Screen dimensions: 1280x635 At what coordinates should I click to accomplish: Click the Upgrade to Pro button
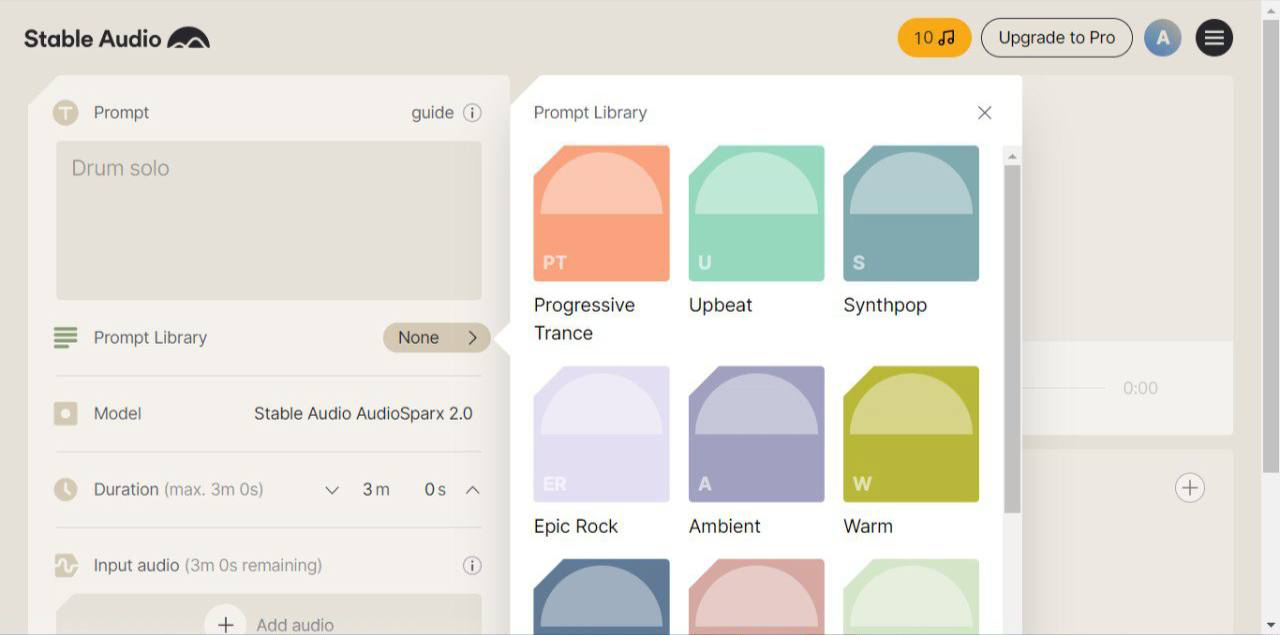(1056, 38)
